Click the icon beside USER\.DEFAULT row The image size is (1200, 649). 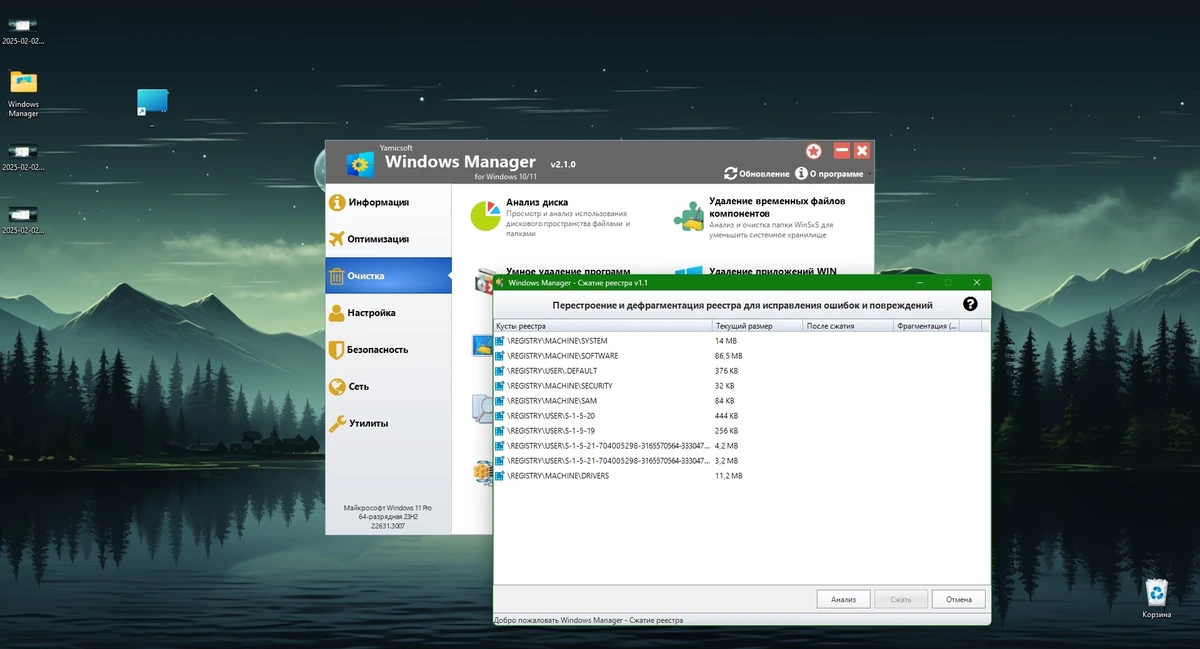(500, 371)
